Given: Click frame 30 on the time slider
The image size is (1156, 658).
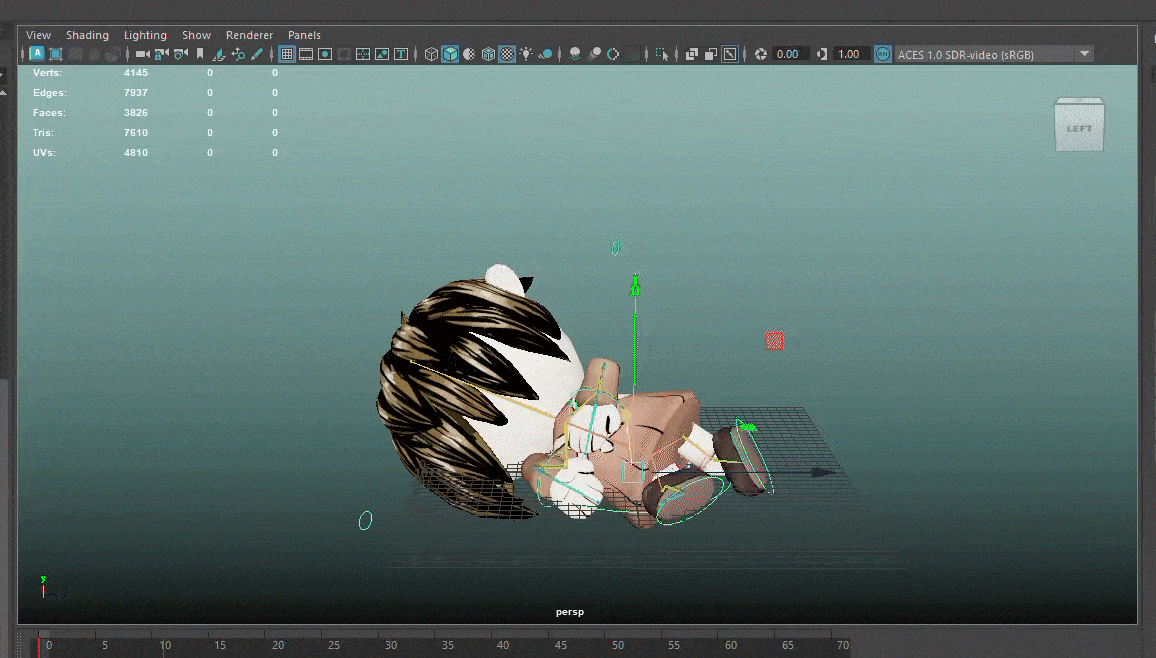Looking at the screenshot, I should 390,645.
